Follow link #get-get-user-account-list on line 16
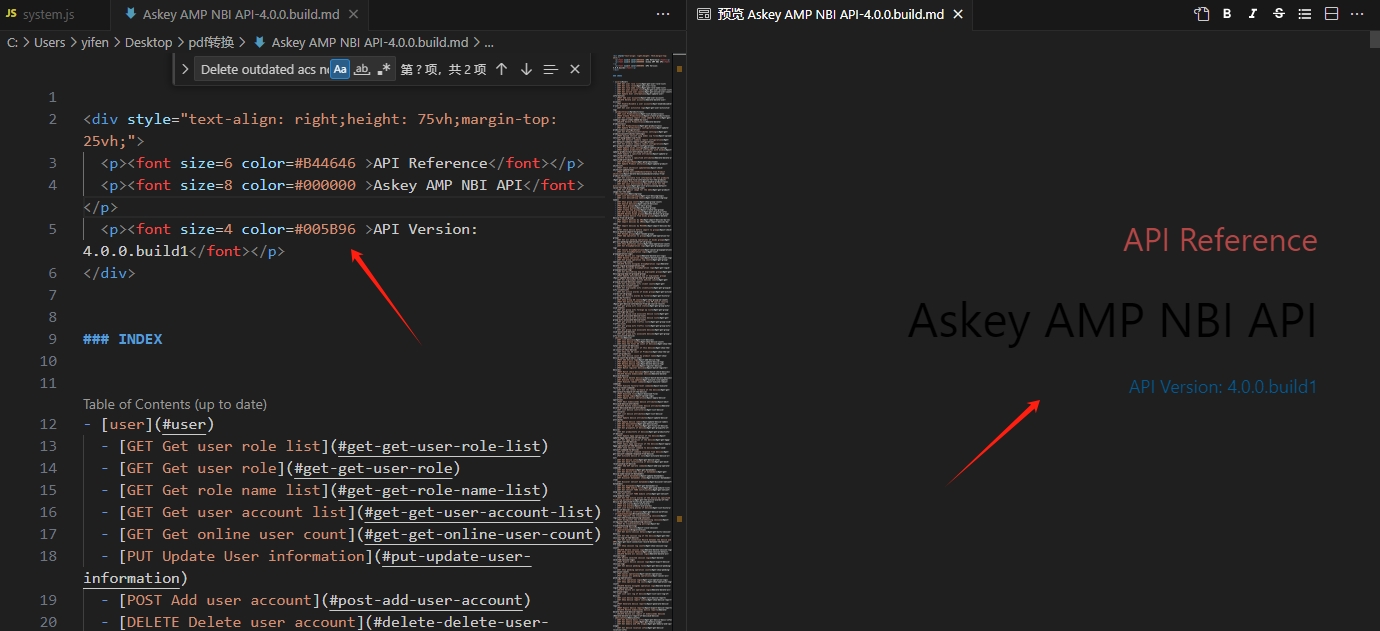This screenshot has height=631, width=1380. (479, 512)
